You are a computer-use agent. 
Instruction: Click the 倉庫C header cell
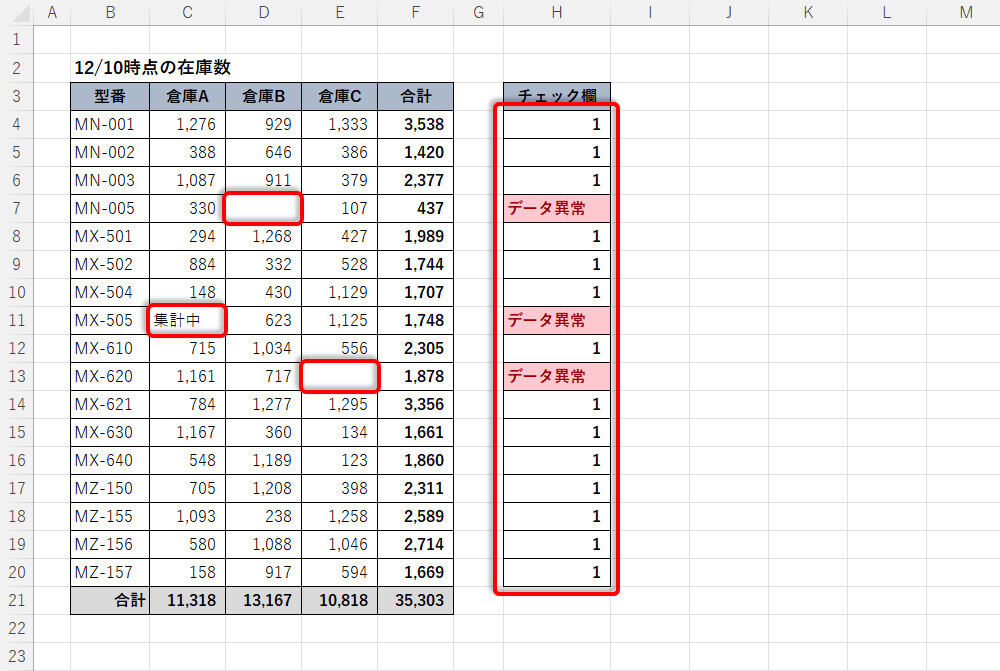tap(339, 96)
